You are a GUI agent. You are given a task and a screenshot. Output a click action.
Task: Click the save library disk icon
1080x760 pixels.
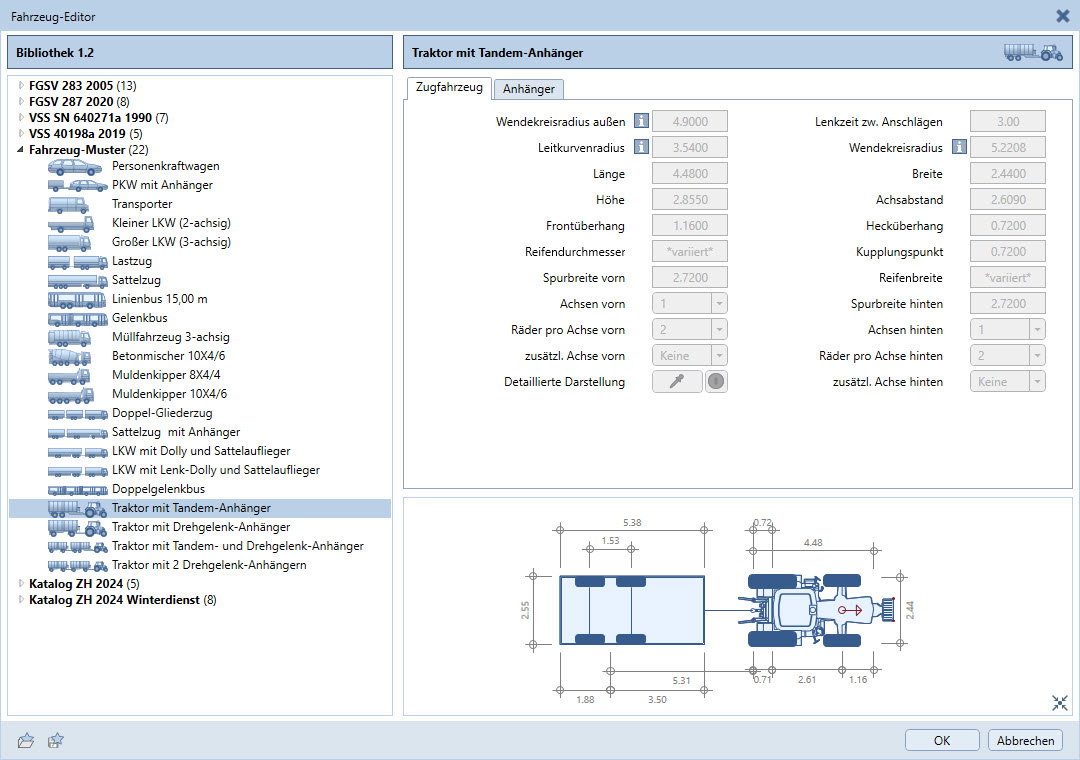(56, 740)
